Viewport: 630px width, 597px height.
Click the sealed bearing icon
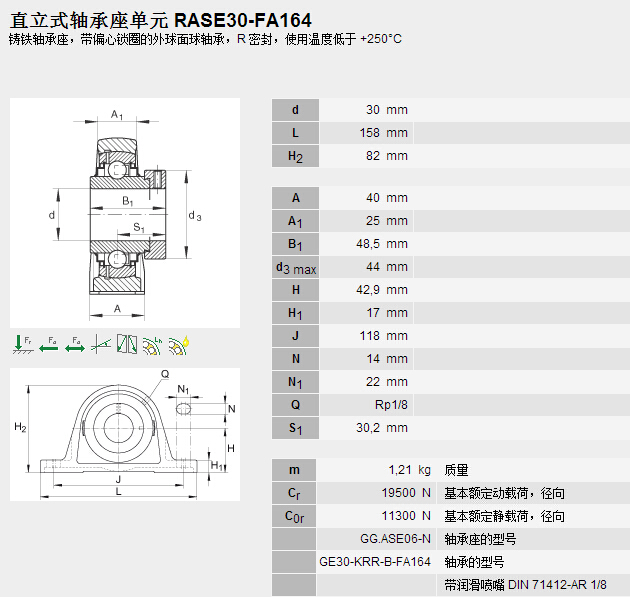coord(126,343)
